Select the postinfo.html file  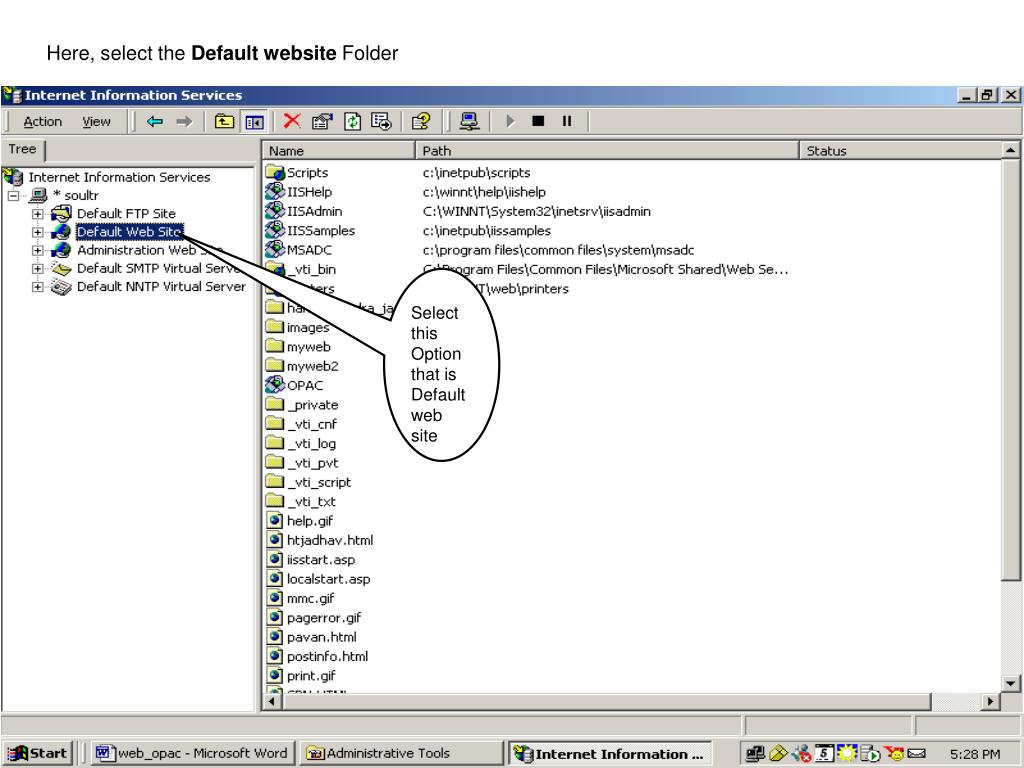click(327, 656)
